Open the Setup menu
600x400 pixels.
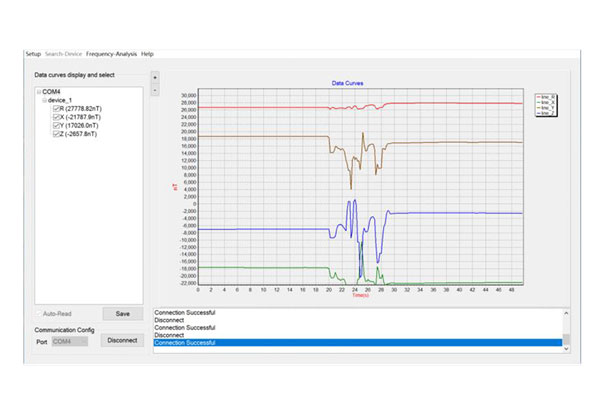(x=33, y=53)
